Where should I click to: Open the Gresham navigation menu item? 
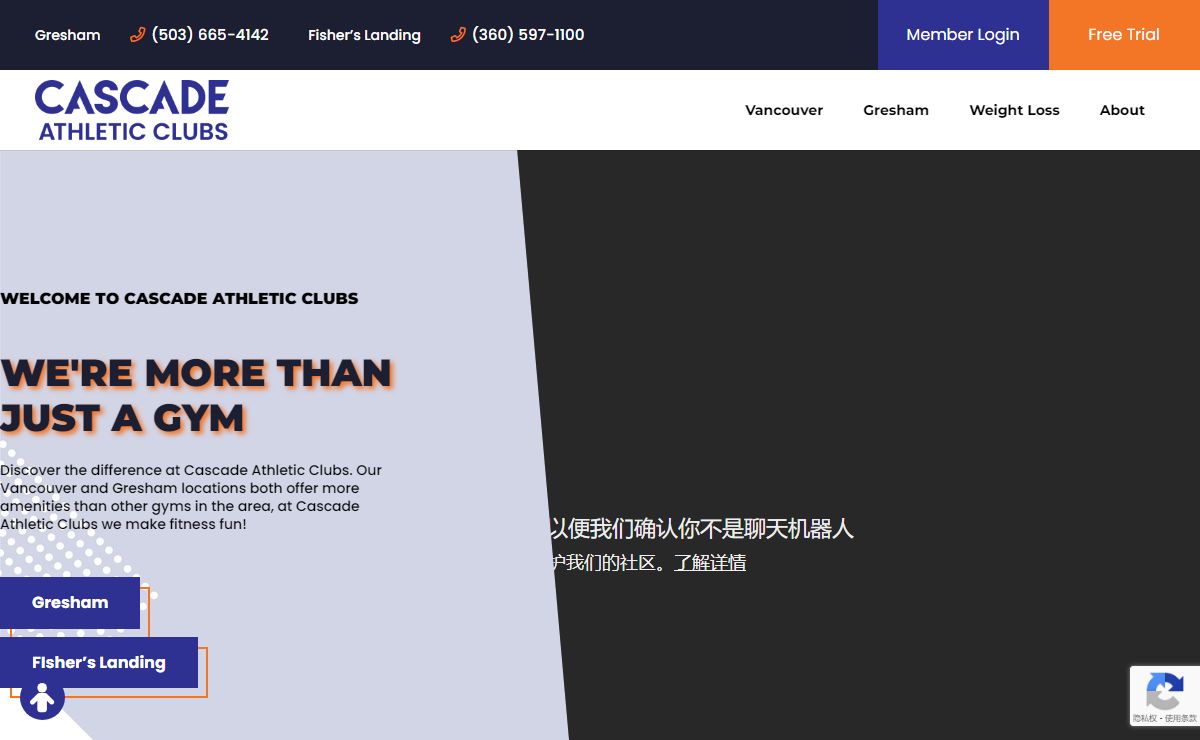pos(896,110)
